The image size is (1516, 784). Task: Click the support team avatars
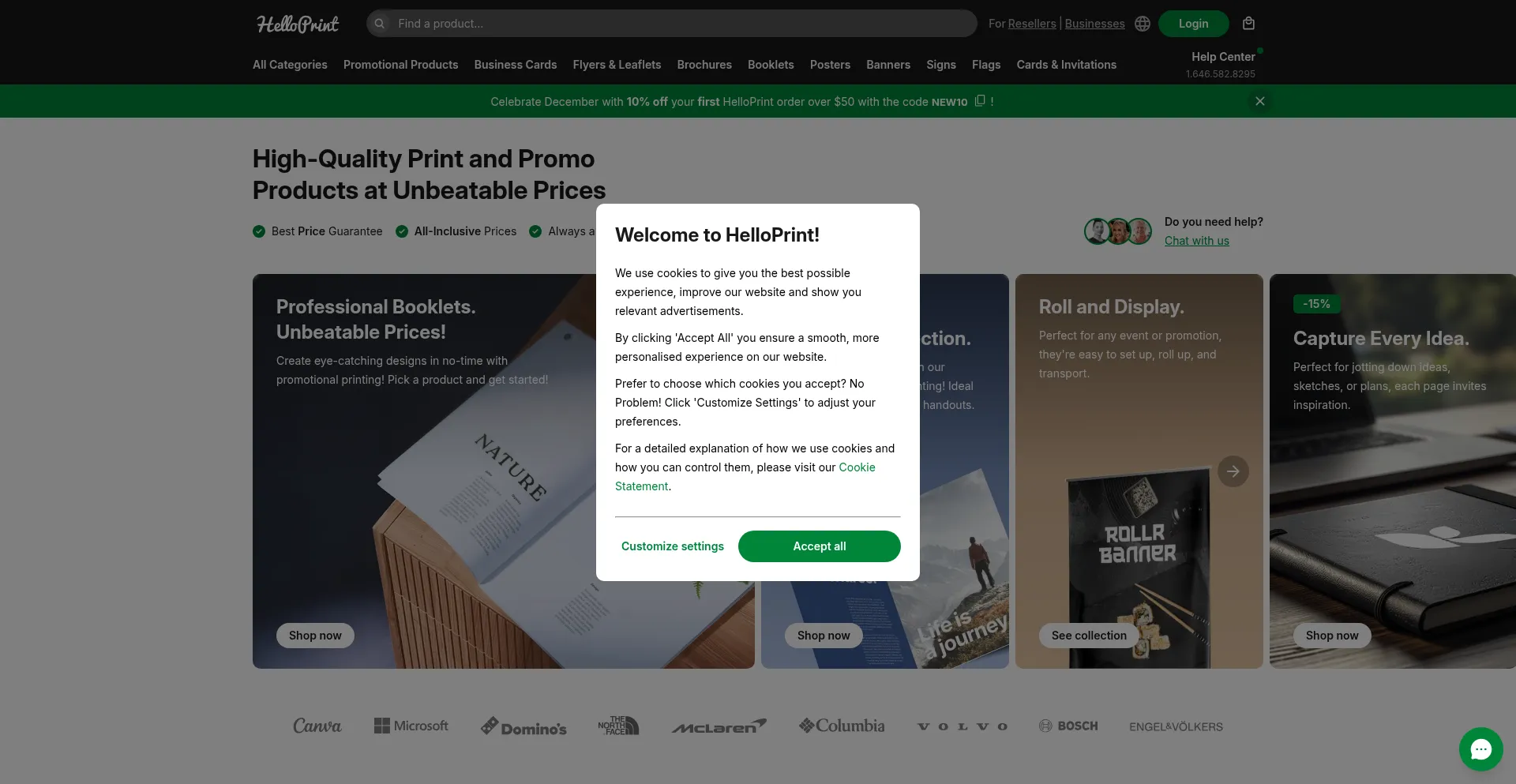(x=1118, y=231)
